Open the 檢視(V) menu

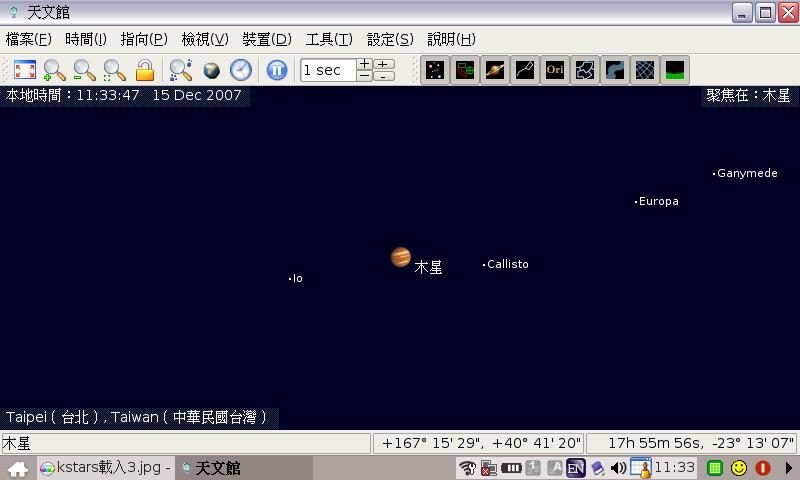[205, 39]
